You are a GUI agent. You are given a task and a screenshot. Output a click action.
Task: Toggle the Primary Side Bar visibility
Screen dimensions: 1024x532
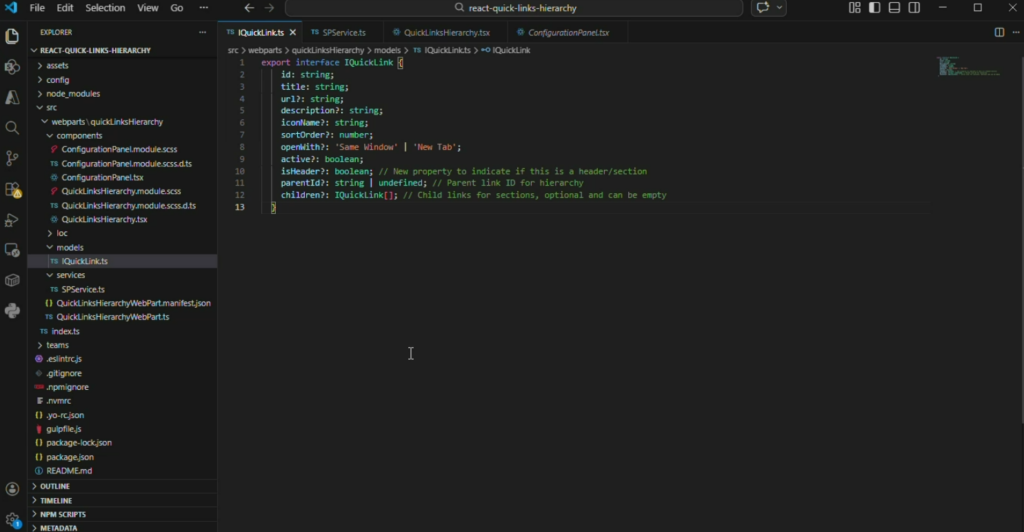click(875, 8)
